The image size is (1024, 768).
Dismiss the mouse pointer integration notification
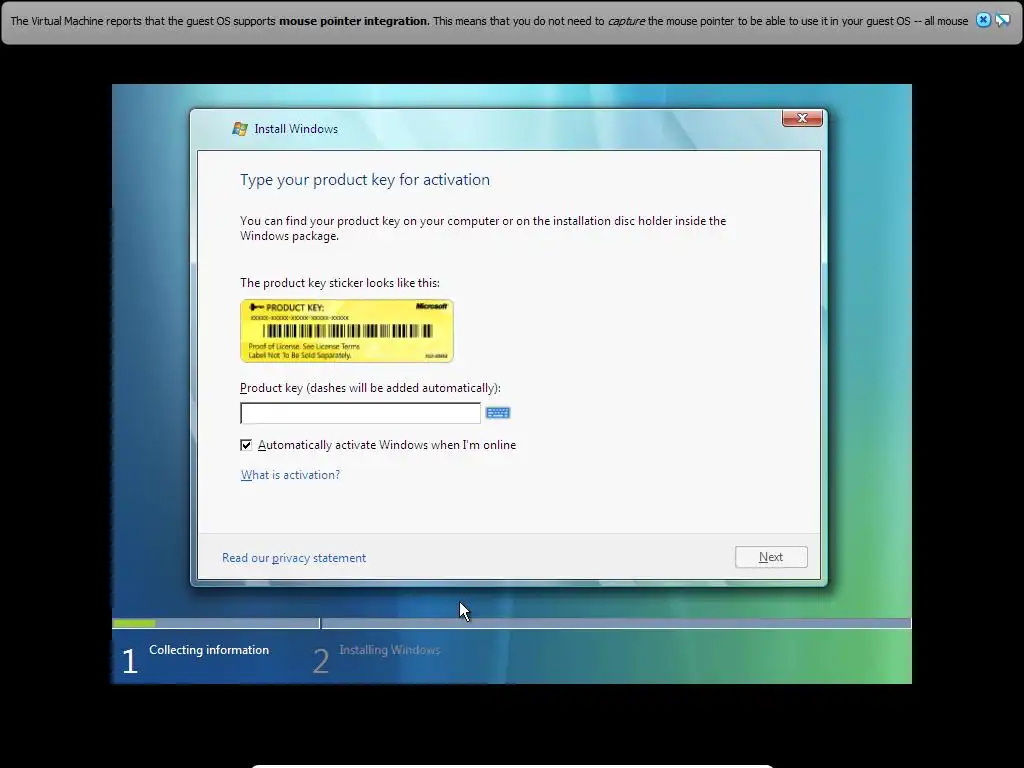pyautogui.click(x=983, y=20)
